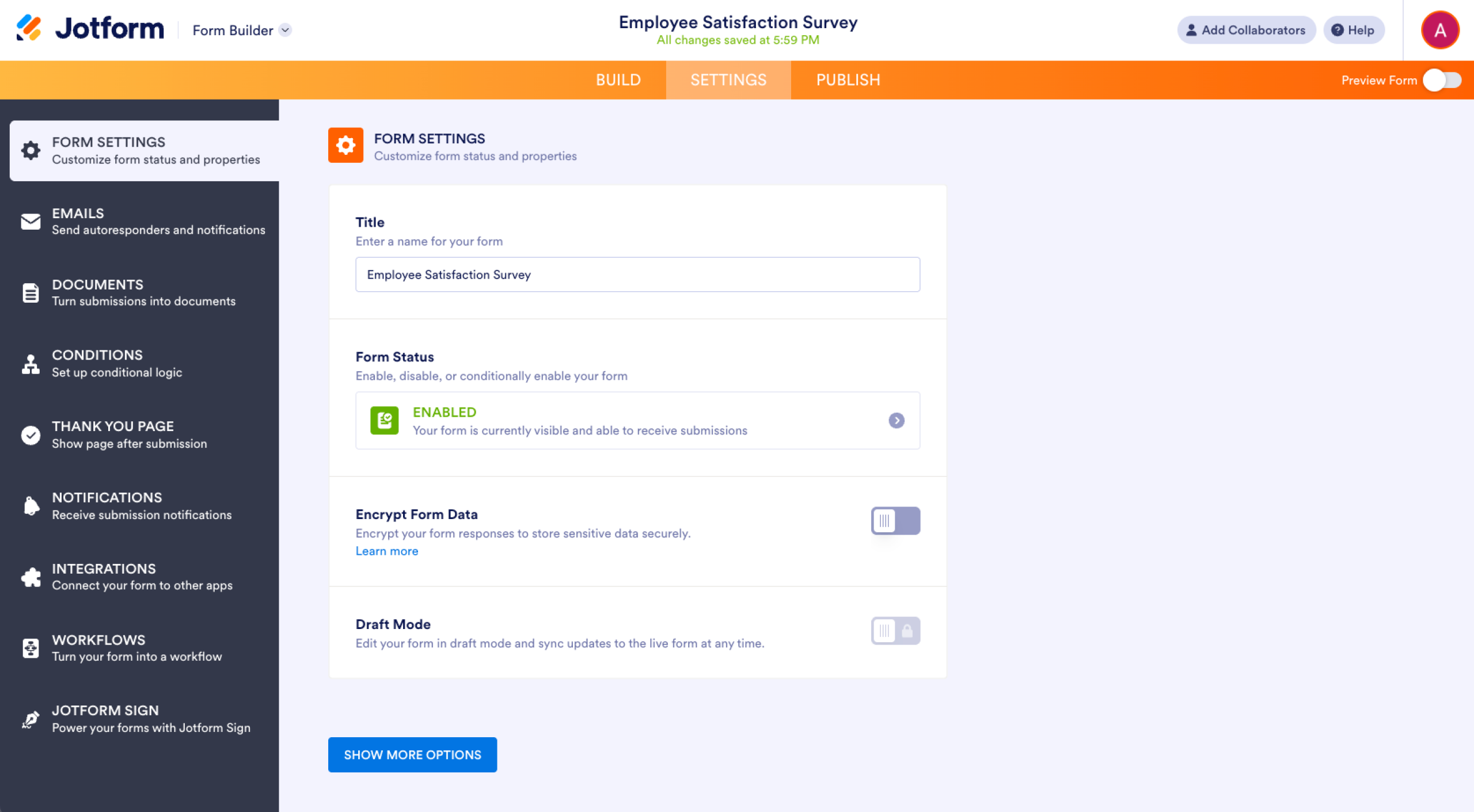This screenshot has height=812, width=1474.
Task: Click the Add Collaborators button
Action: 1246,29
